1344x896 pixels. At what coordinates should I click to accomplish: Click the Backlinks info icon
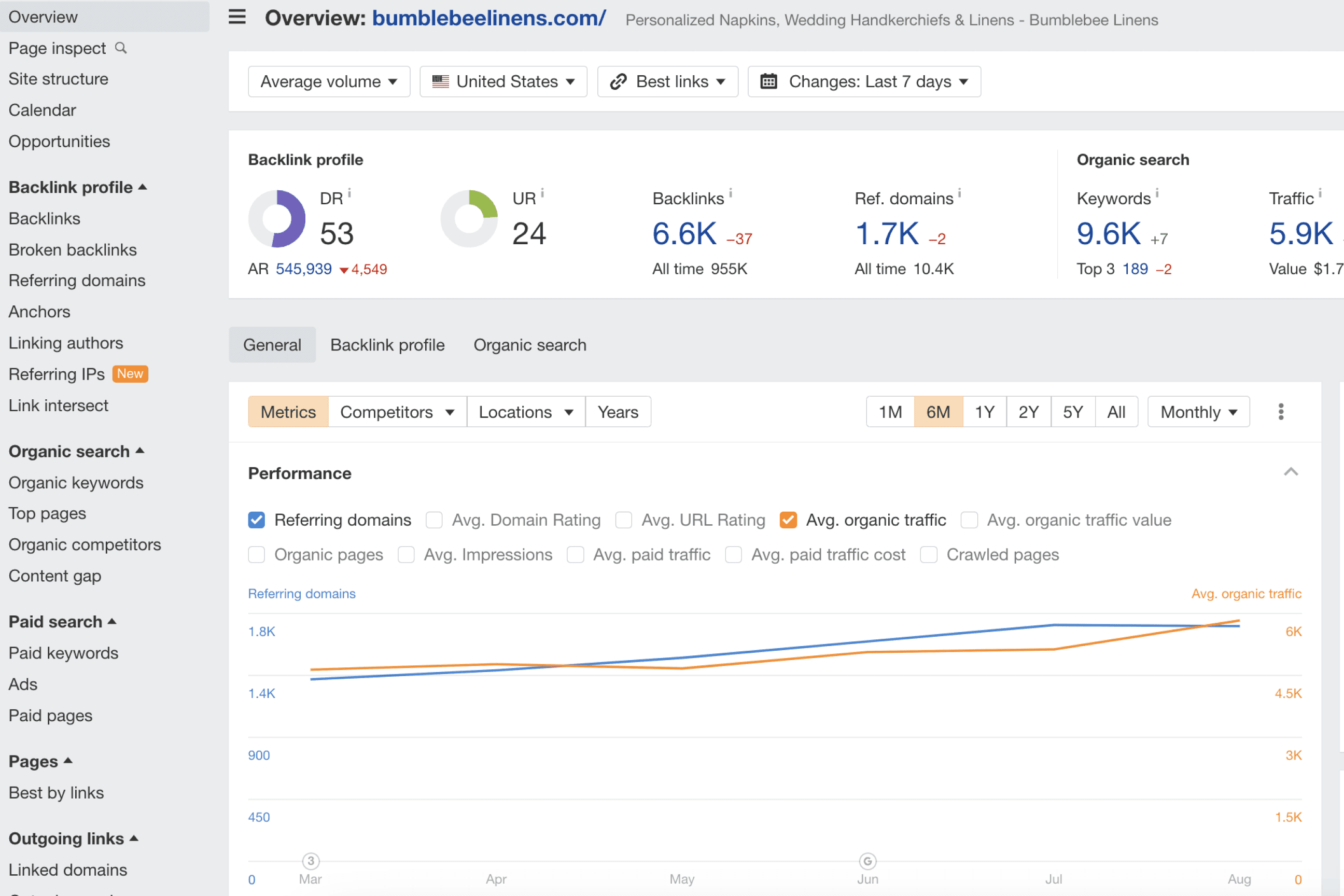732,193
